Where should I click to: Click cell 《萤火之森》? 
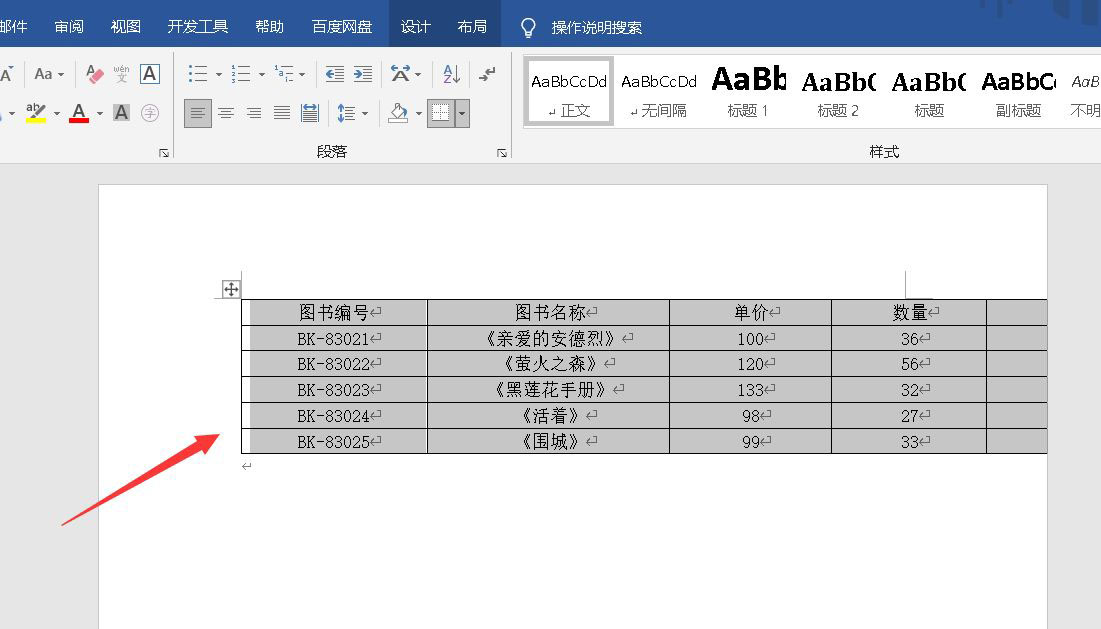pos(548,364)
